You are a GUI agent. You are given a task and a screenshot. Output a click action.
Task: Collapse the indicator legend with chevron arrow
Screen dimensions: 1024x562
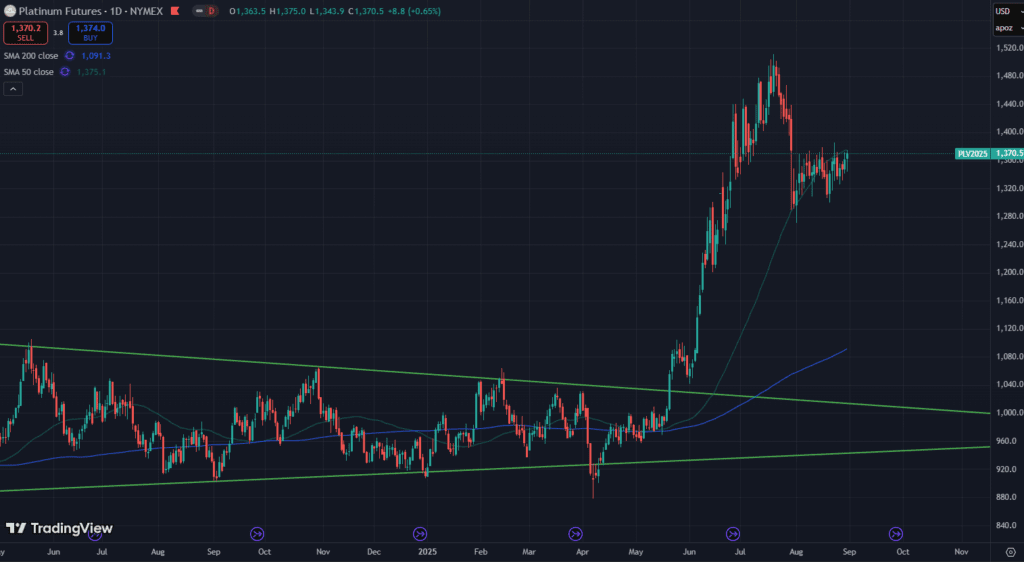[13, 89]
